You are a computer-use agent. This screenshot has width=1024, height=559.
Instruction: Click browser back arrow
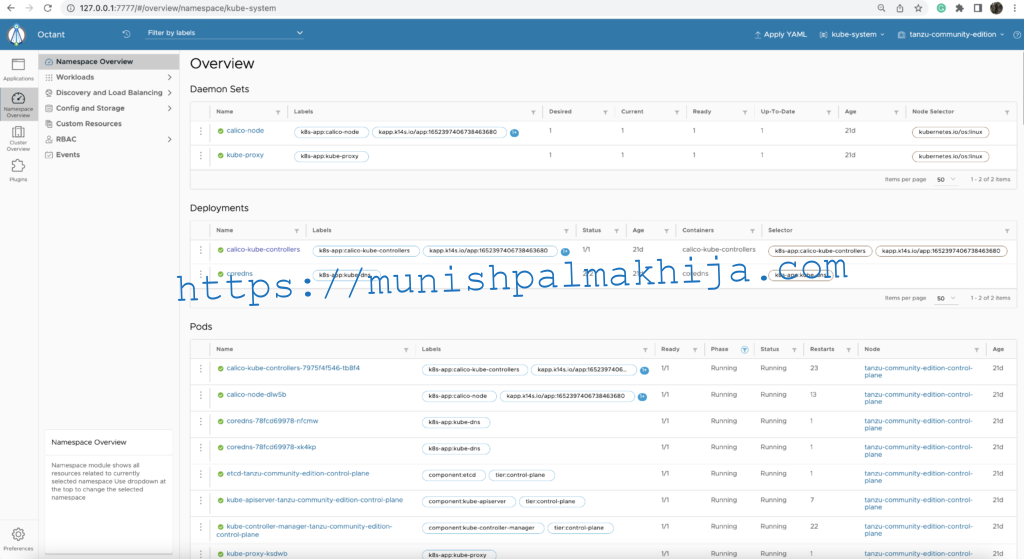[10, 8]
